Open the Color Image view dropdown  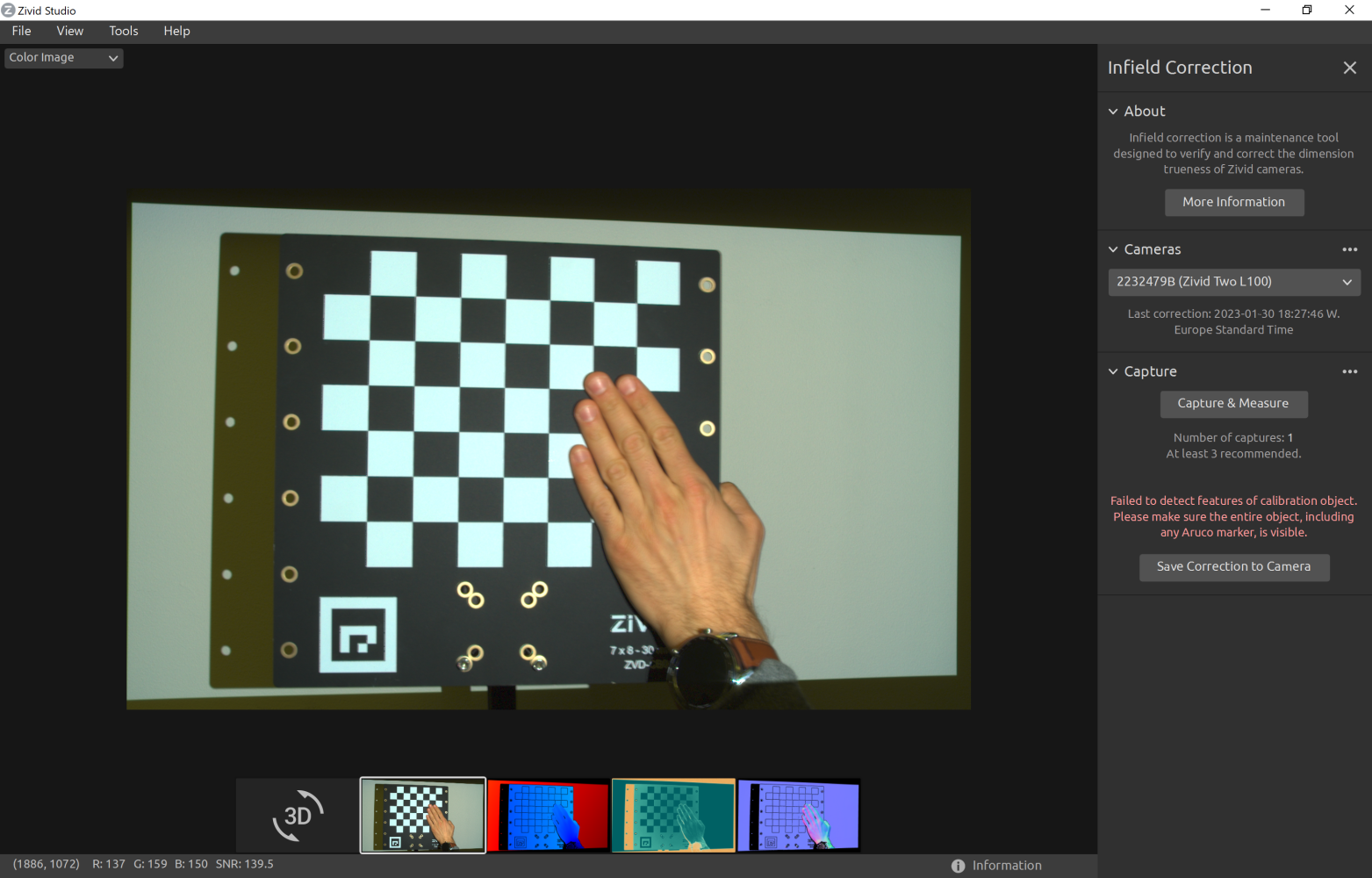(x=63, y=58)
